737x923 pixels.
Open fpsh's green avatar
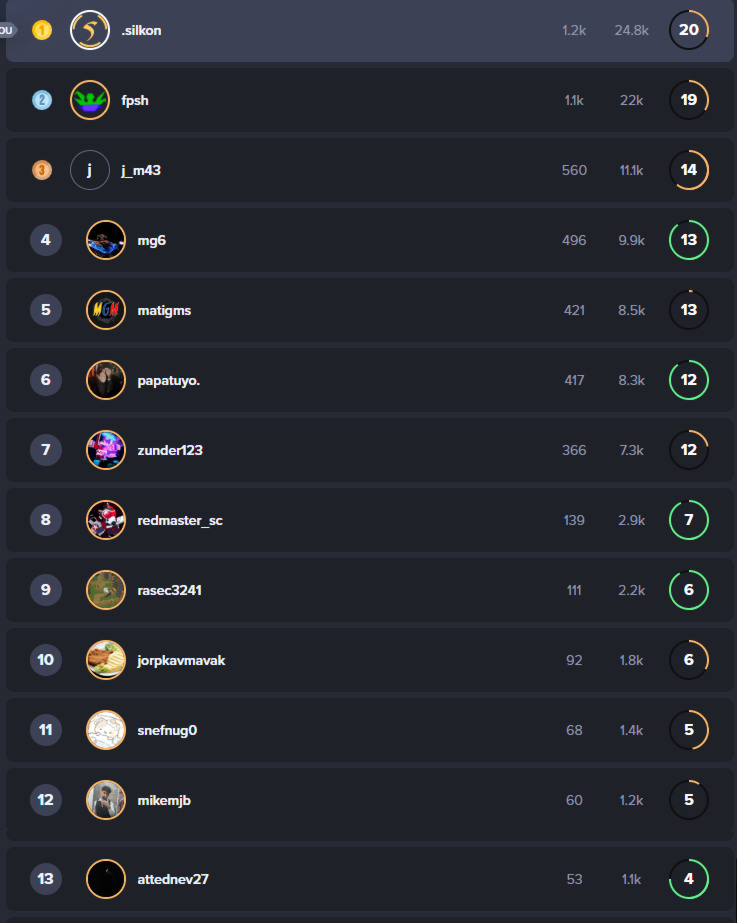point(90,100)
